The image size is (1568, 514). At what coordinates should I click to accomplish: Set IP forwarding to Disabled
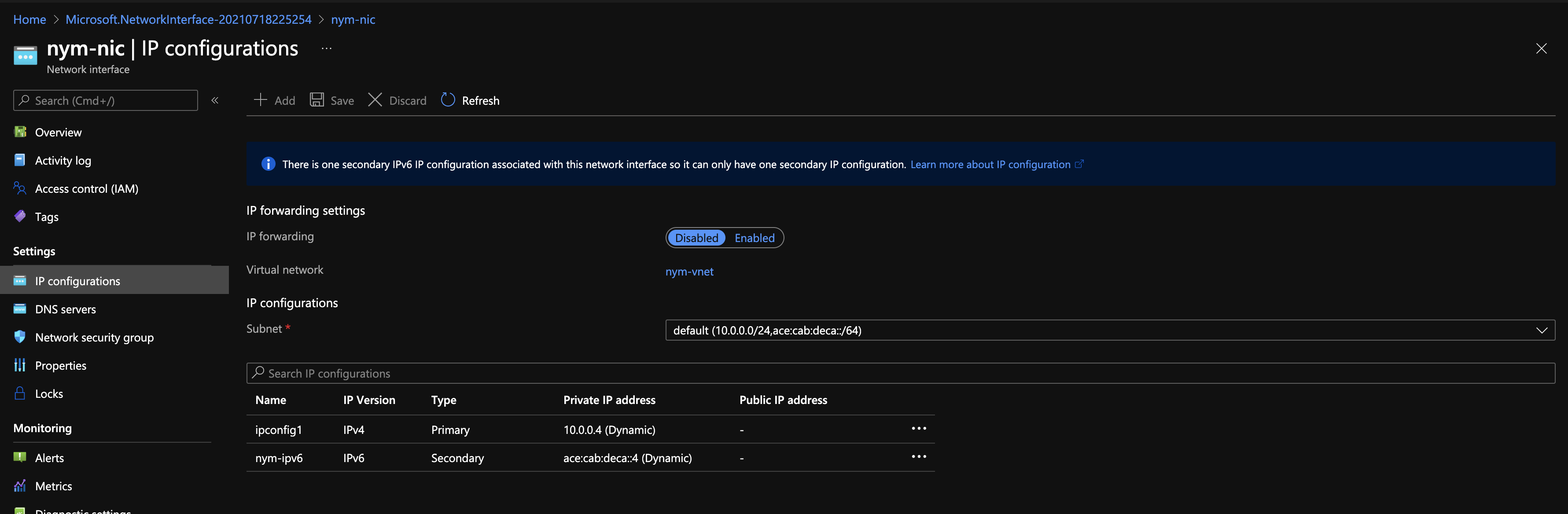coord(696,238)
